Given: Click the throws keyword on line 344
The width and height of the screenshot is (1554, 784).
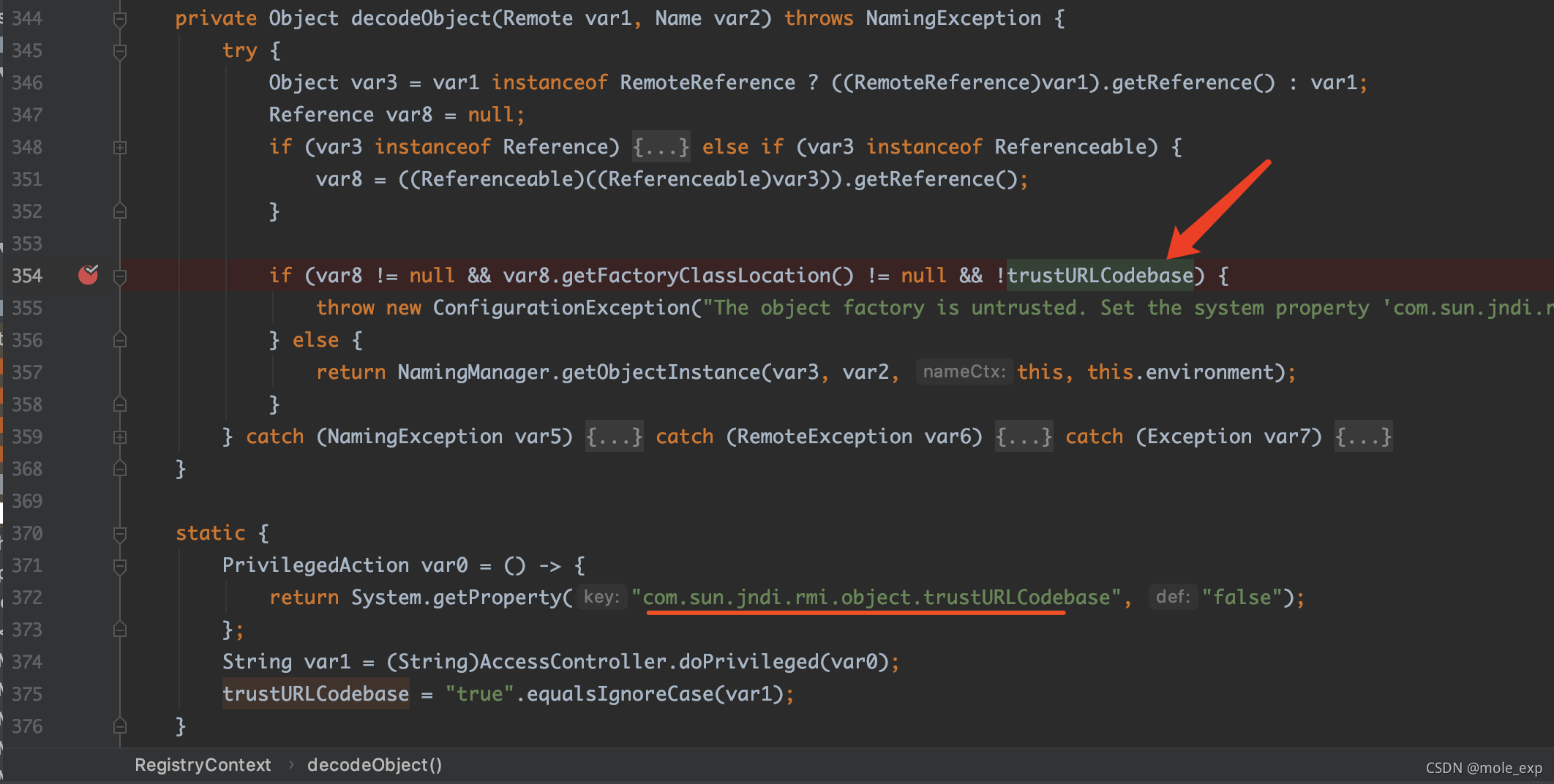Looking at the screenshot, I should (x=819, y=18).
